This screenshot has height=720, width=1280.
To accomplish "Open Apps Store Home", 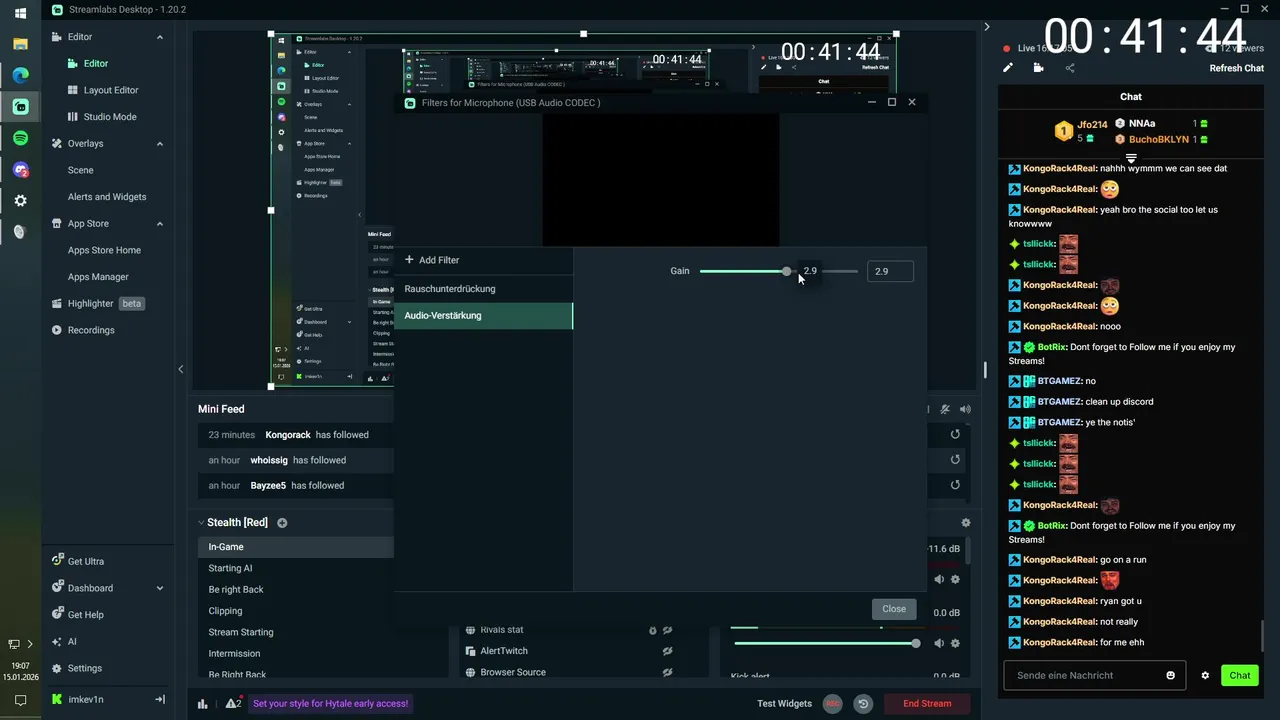I will coord(104,250).
